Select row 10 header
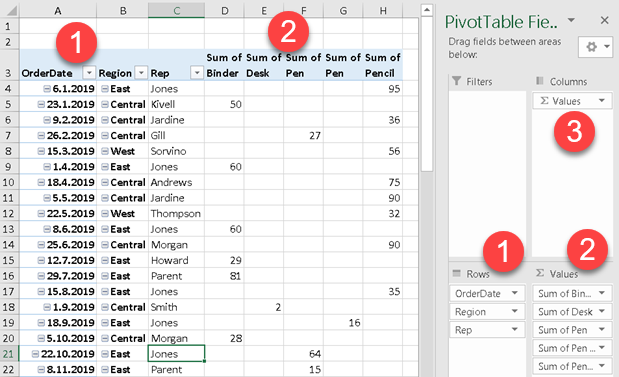Screen dimensions: 619x377 [x=9, y=182]
